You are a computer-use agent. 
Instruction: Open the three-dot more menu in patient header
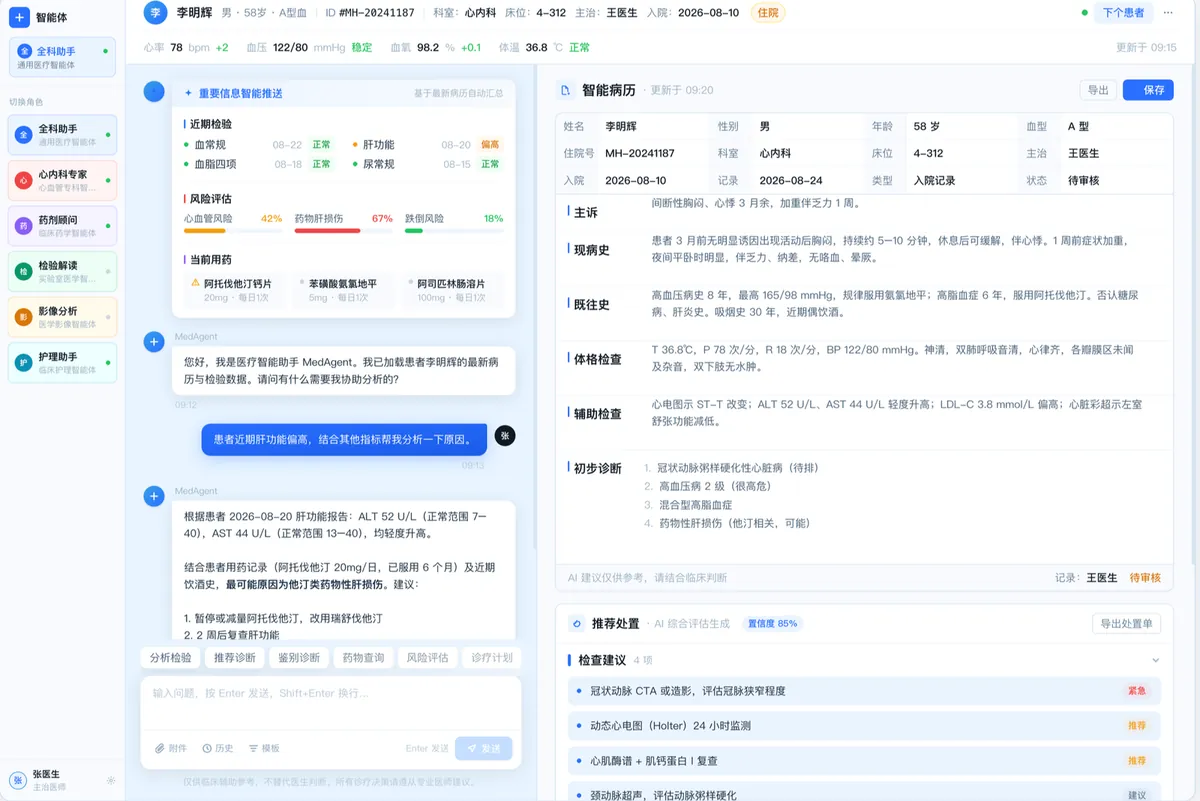1166,13
